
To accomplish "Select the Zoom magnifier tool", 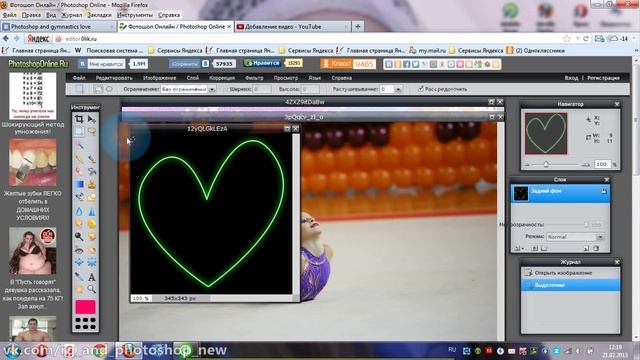I will click(92, 289).
